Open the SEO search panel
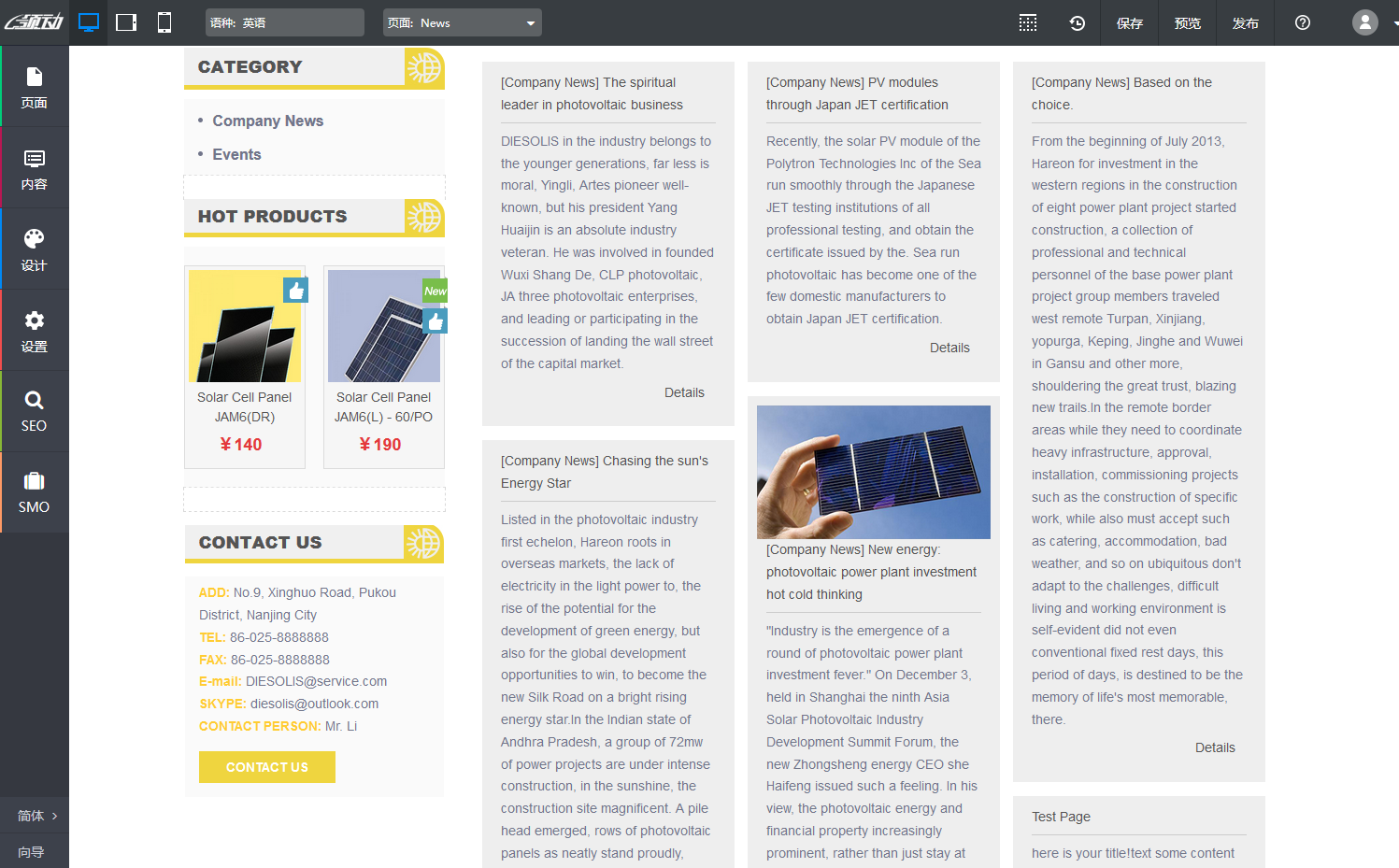Image resolution: width=1399 pixels, height=868 pixels. coord(35,411)
